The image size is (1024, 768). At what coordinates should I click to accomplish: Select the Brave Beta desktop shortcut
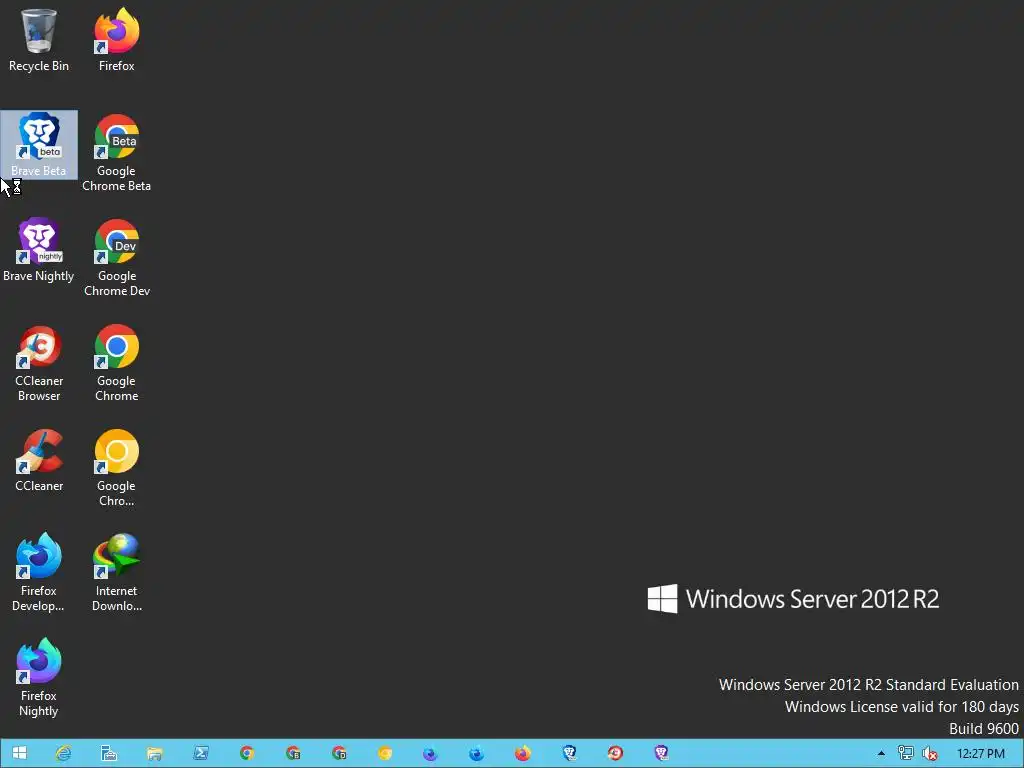click(39, 145)
